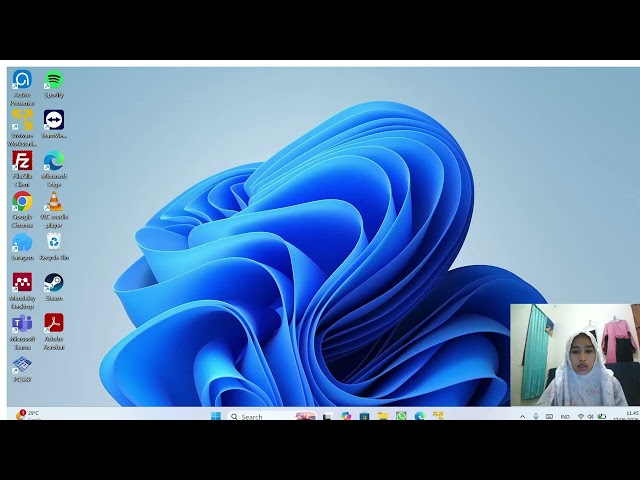Open the Wi-Fi network tray icon
The image size is (640, 480).
pos(581,416)
